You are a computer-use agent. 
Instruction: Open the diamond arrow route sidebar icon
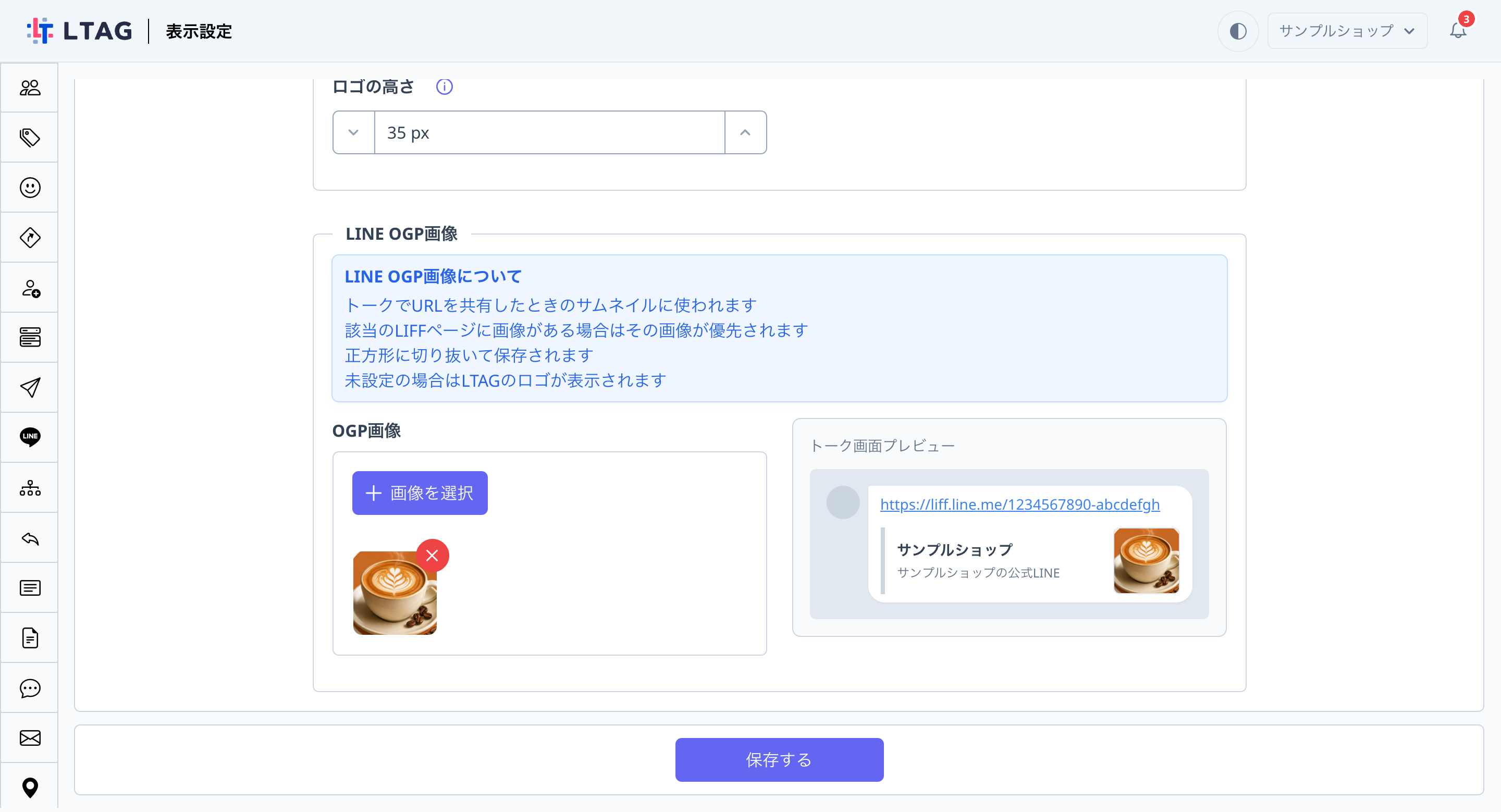pos(30,238)
